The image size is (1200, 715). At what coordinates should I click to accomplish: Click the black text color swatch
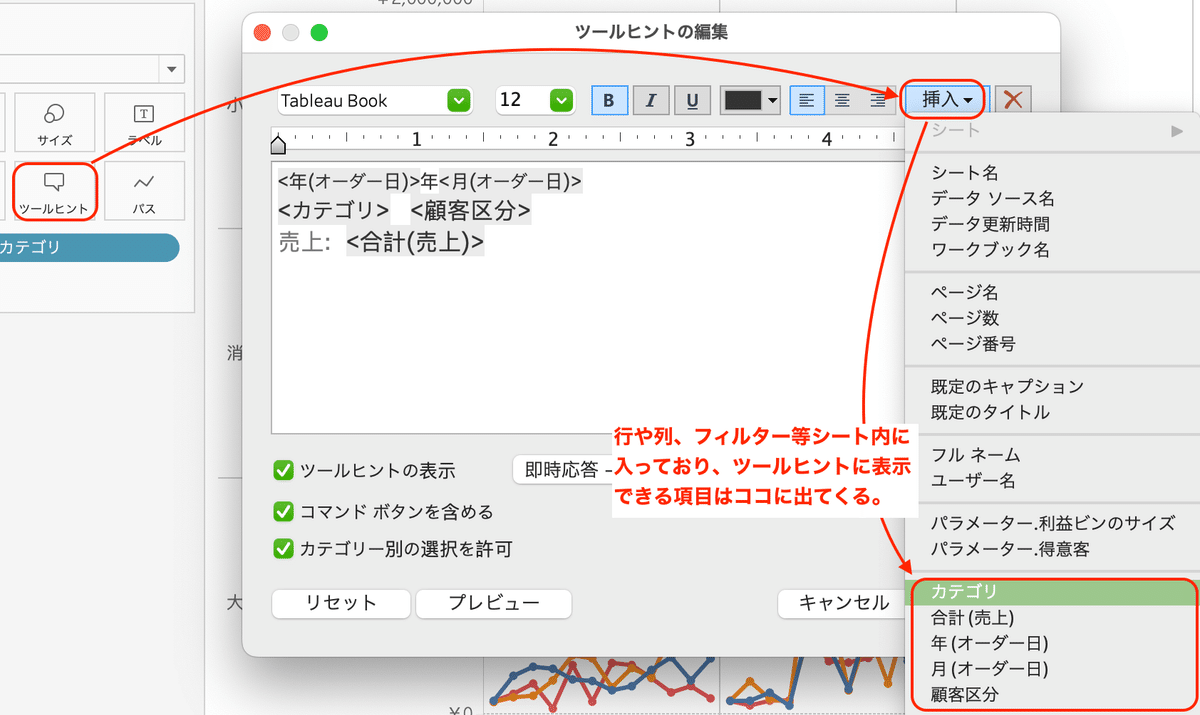[x=743, y=100]
